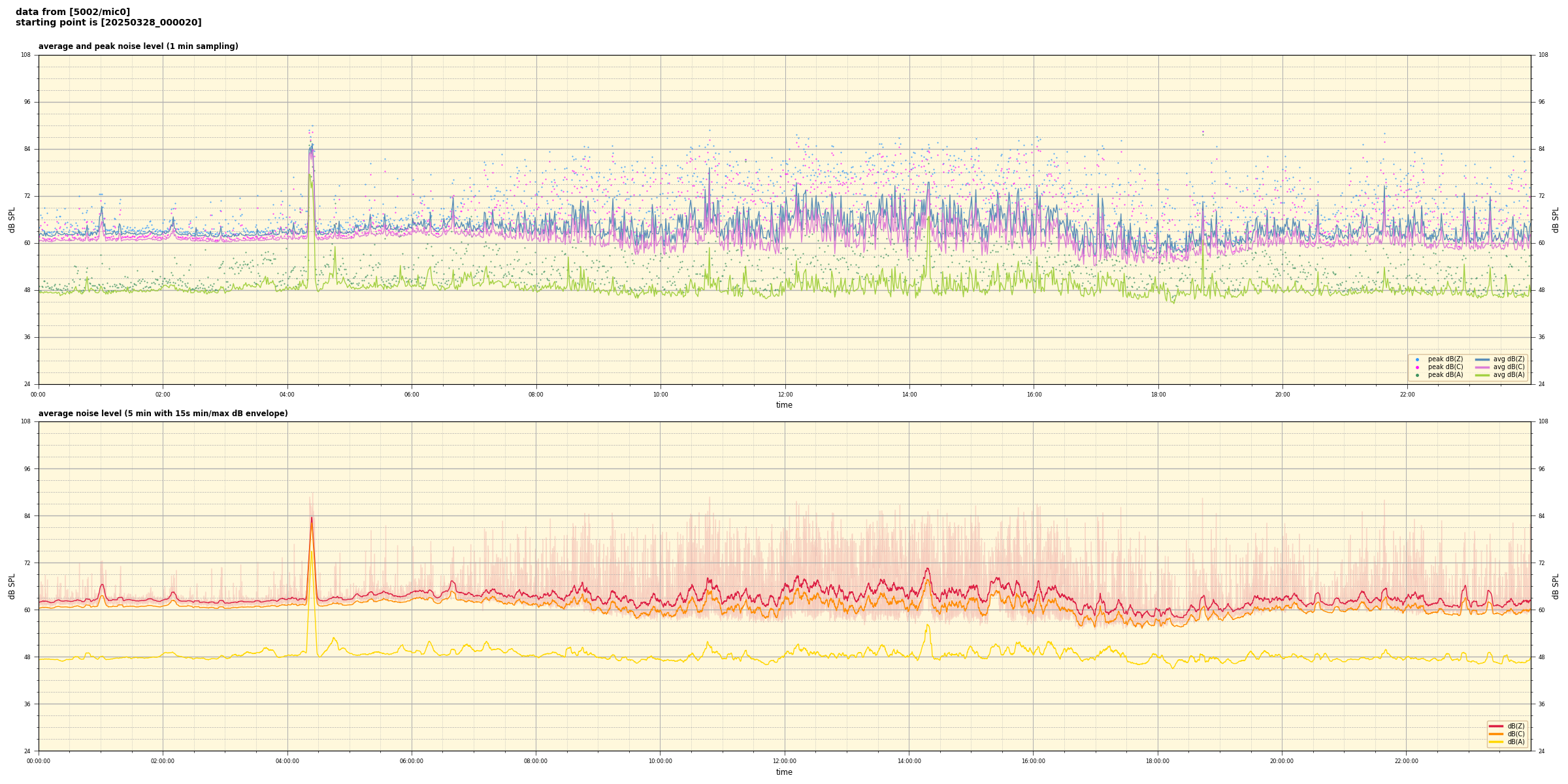1568x784 pixels.
Task: Click the 04:00 tick on top chart time axis
Action: coord(287,395)
